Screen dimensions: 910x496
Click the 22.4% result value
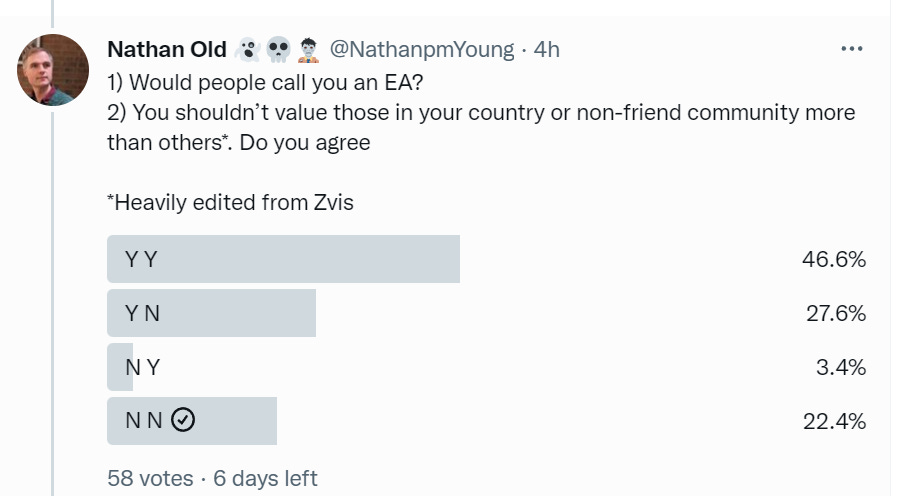(835, 422)
